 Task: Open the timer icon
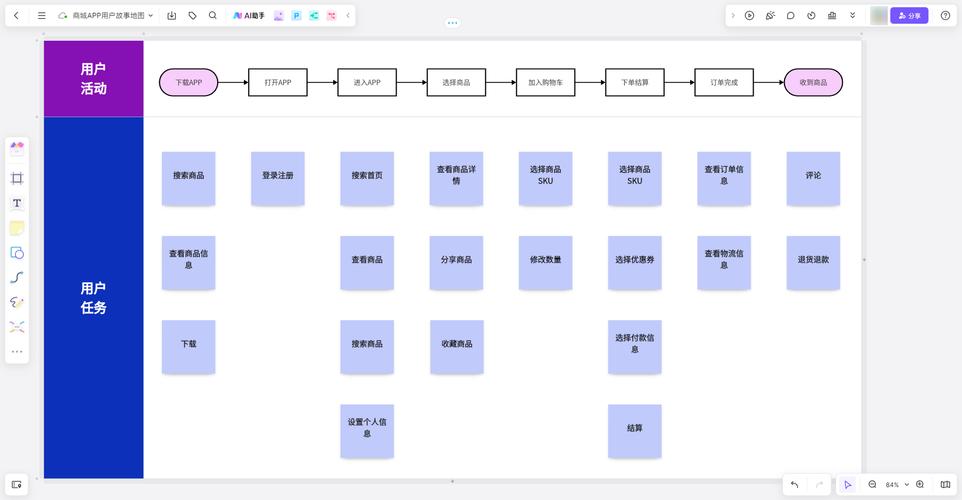tap(811, 15)
